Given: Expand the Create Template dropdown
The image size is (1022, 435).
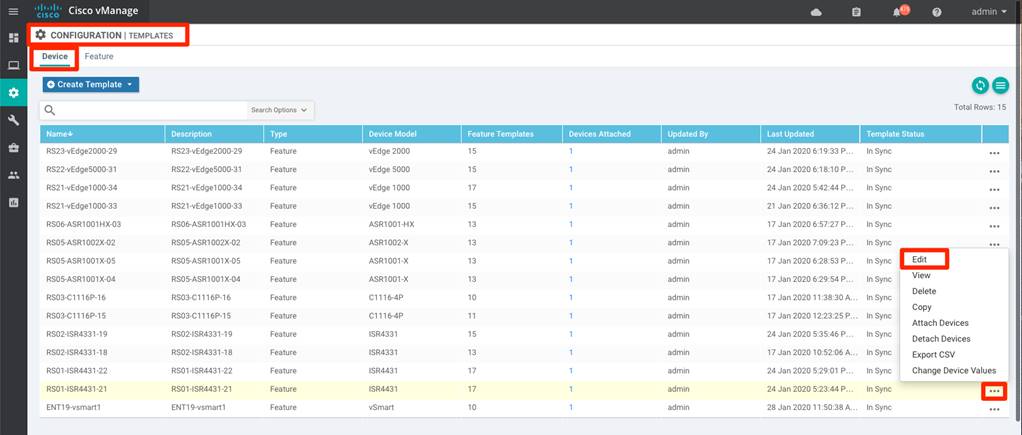Looking at the screenshot, I should click(x=91, y=85).
